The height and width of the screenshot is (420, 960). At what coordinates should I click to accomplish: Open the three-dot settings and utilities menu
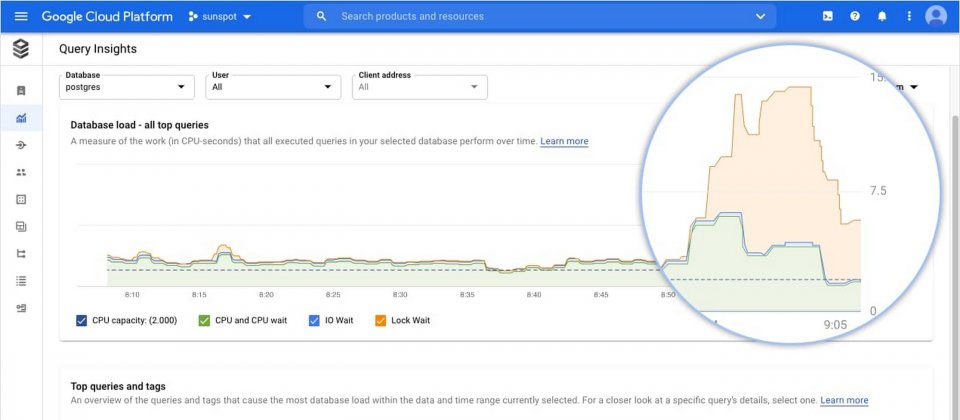coord(909,17)
